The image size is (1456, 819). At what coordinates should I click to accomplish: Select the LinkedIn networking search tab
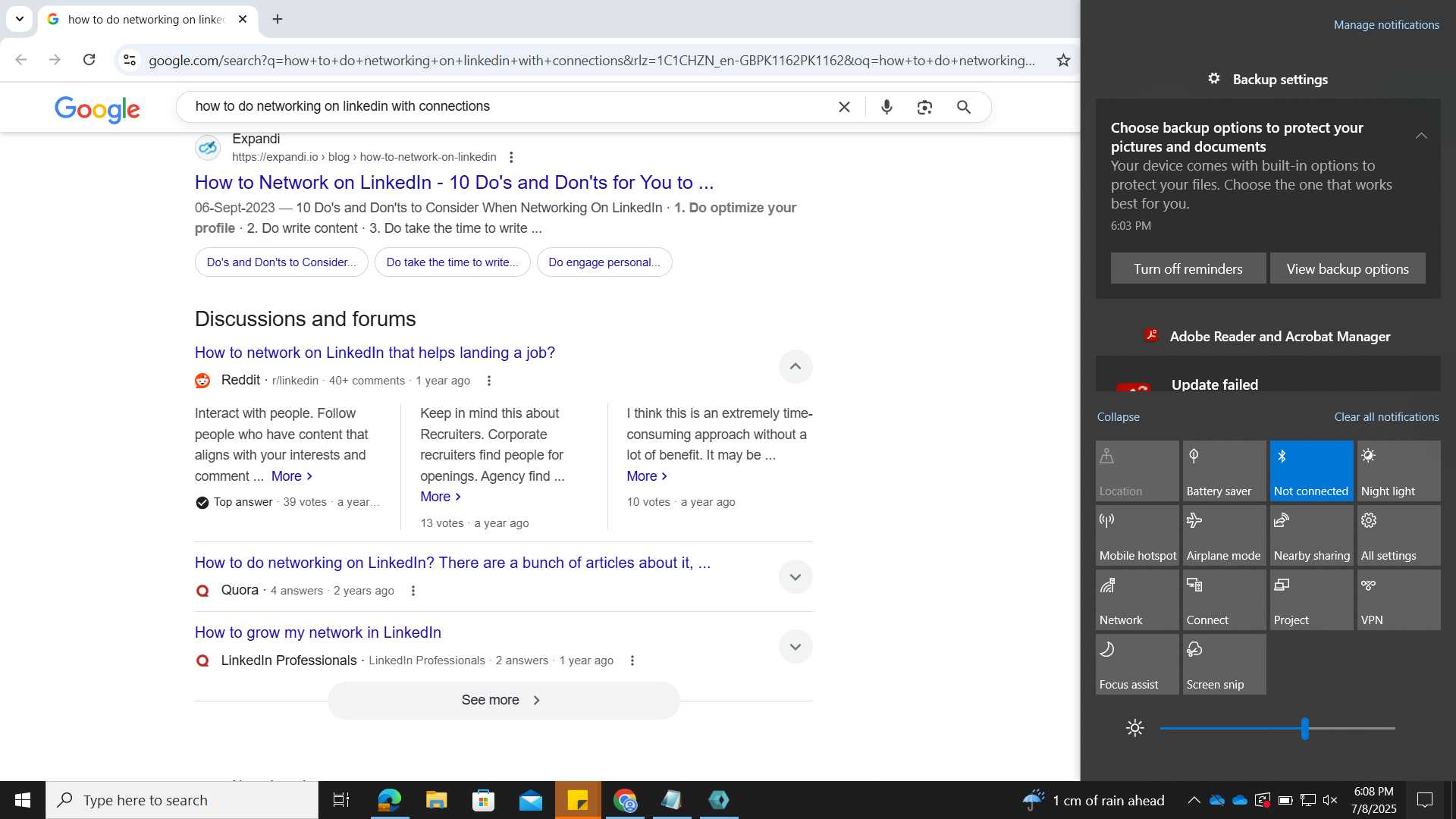tap(148, 19)
